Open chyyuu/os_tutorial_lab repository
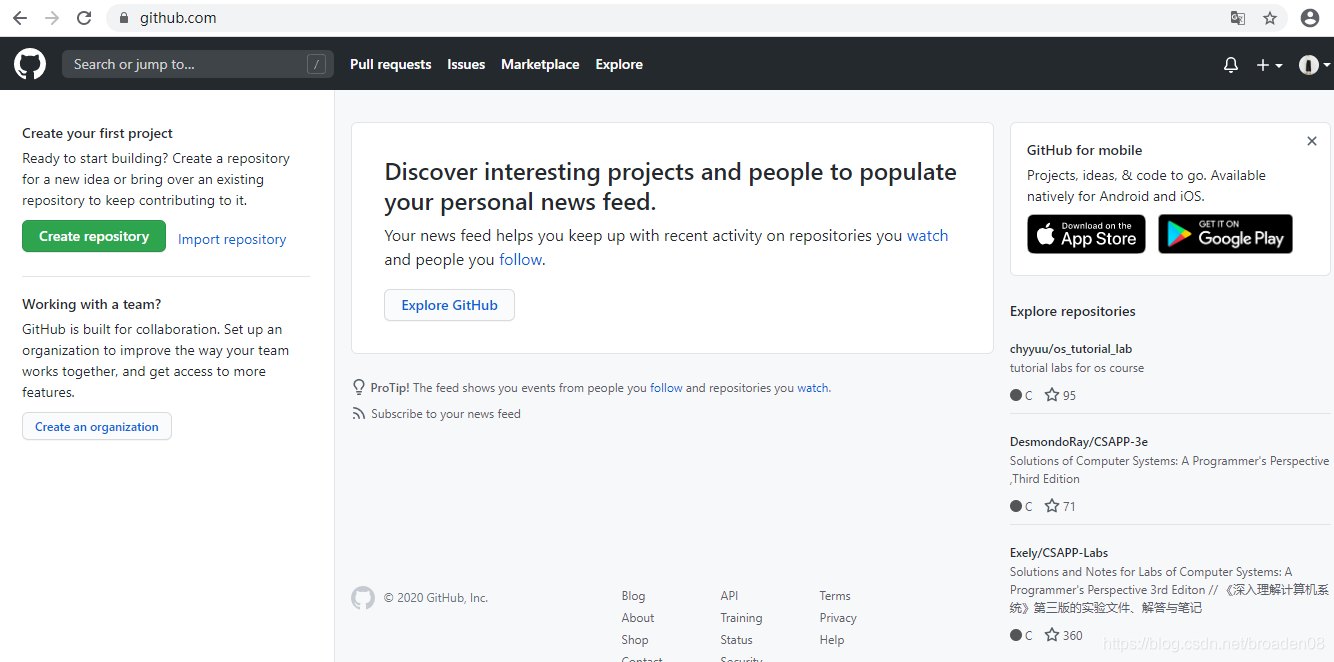Screen dimensions: 1334x662 point(1071,349)
